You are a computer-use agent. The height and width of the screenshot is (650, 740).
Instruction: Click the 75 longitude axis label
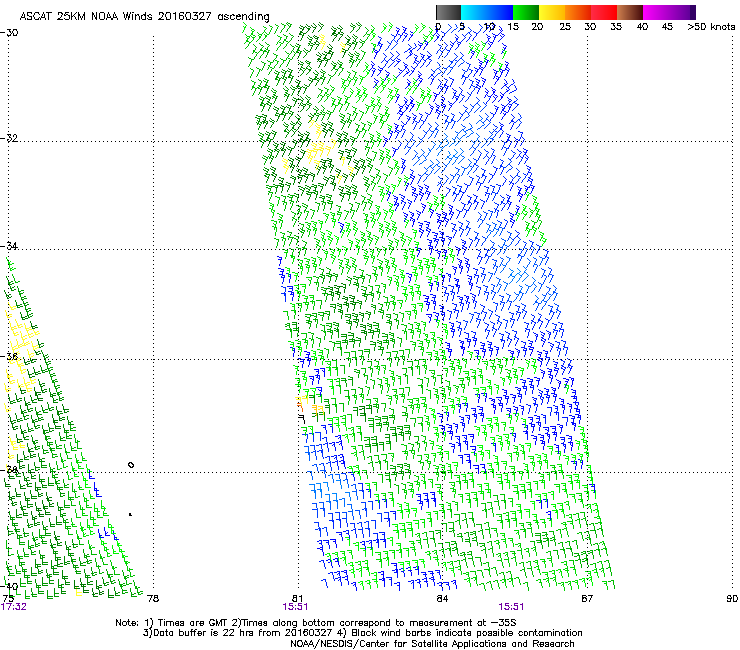click(x=8, y=599)
